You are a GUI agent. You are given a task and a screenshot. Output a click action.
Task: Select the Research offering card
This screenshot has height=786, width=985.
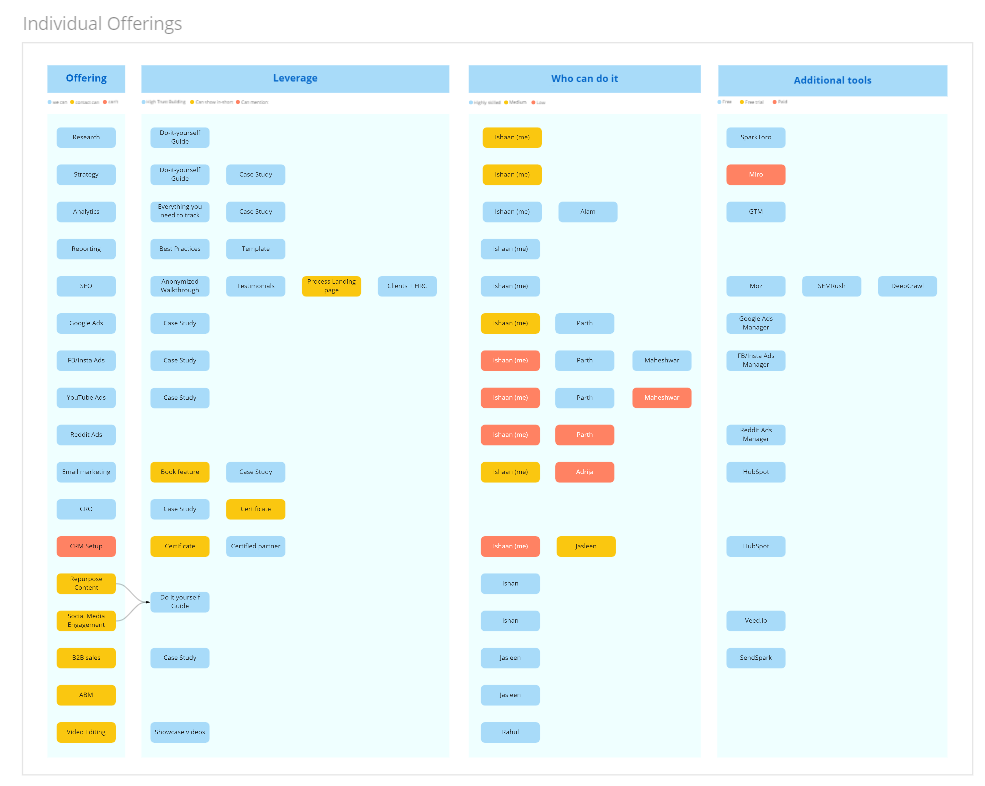pos(86,138)
